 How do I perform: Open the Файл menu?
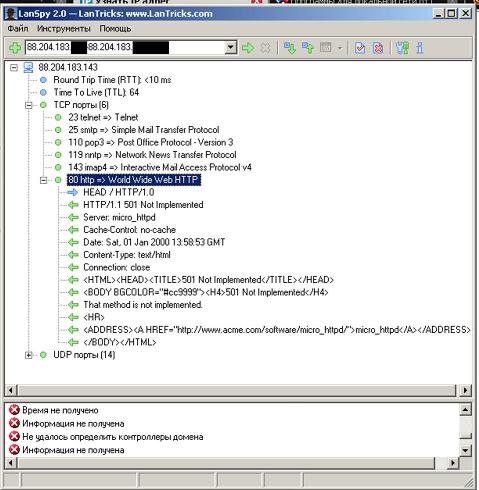[18, 29]
